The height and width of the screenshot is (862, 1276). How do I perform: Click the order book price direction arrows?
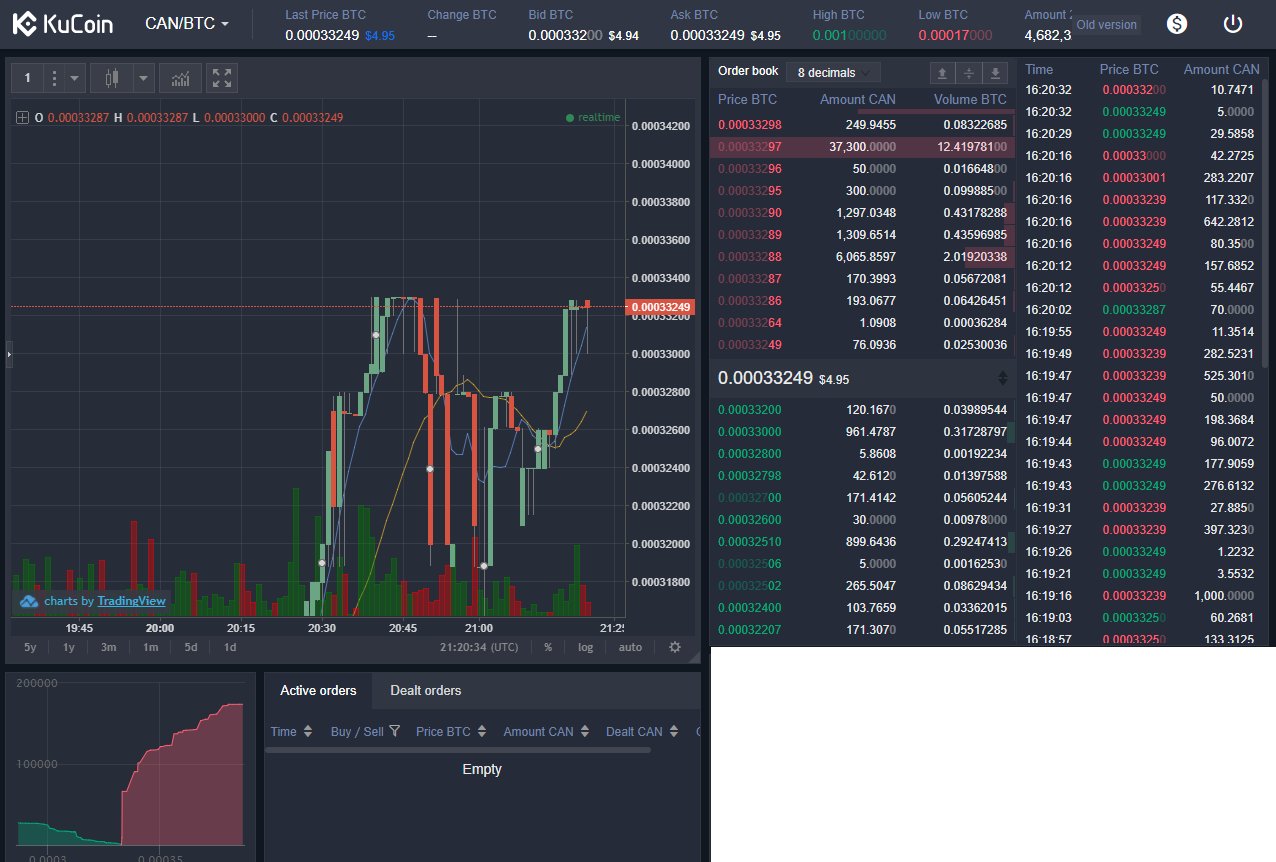coord(1003,378)
